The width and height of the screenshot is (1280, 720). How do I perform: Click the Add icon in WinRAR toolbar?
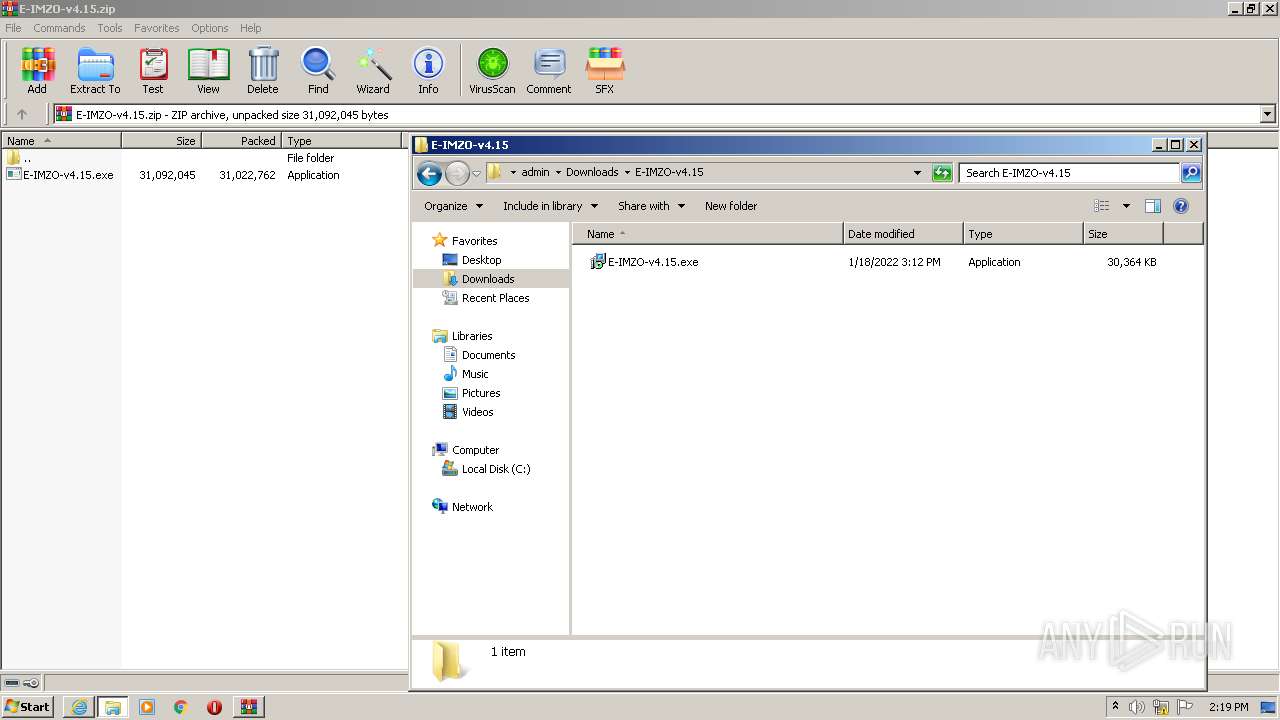(x=37, y=70)
